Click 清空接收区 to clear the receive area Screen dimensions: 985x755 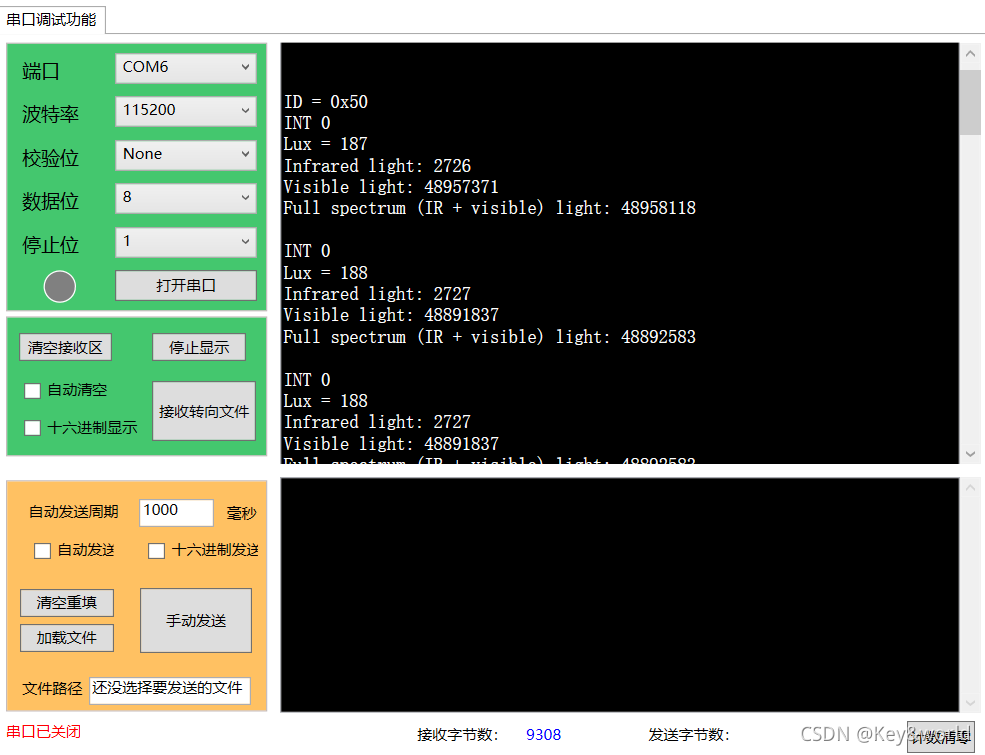pyautogui.click(x=65, y=347)
